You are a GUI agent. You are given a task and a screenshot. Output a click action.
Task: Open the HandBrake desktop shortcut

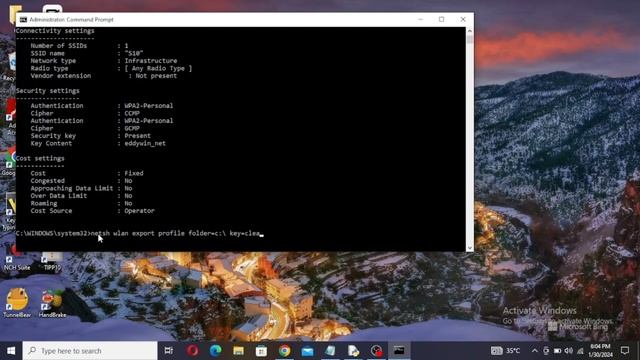tap(52, 303)
